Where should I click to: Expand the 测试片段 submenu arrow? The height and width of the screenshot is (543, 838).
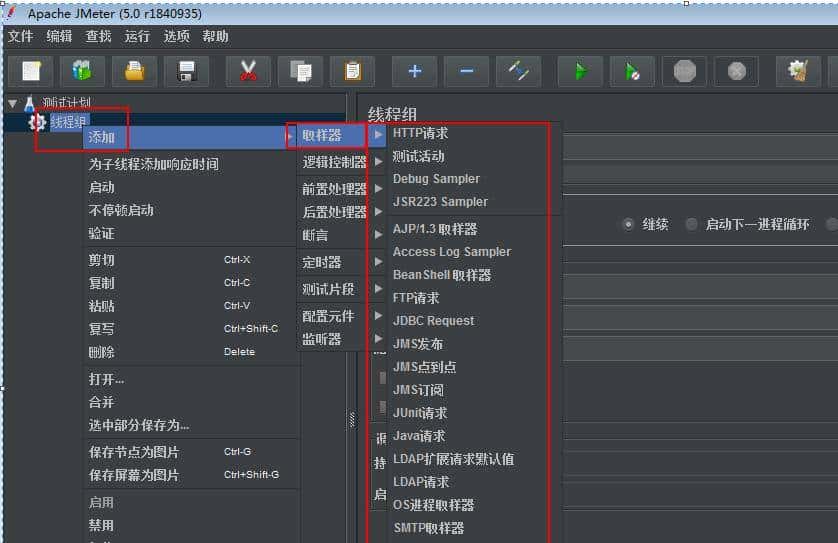click(x=378, y=289)
